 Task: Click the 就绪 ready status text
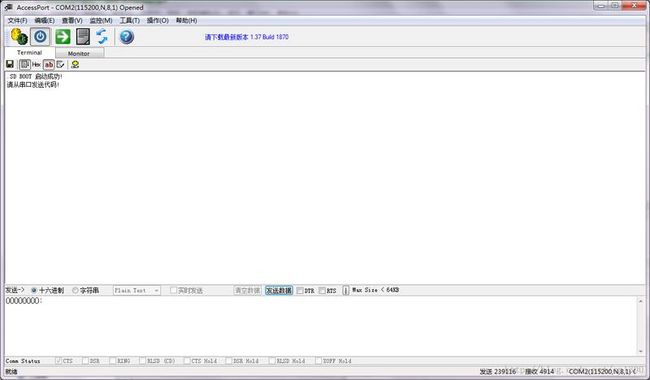[12, 372]
